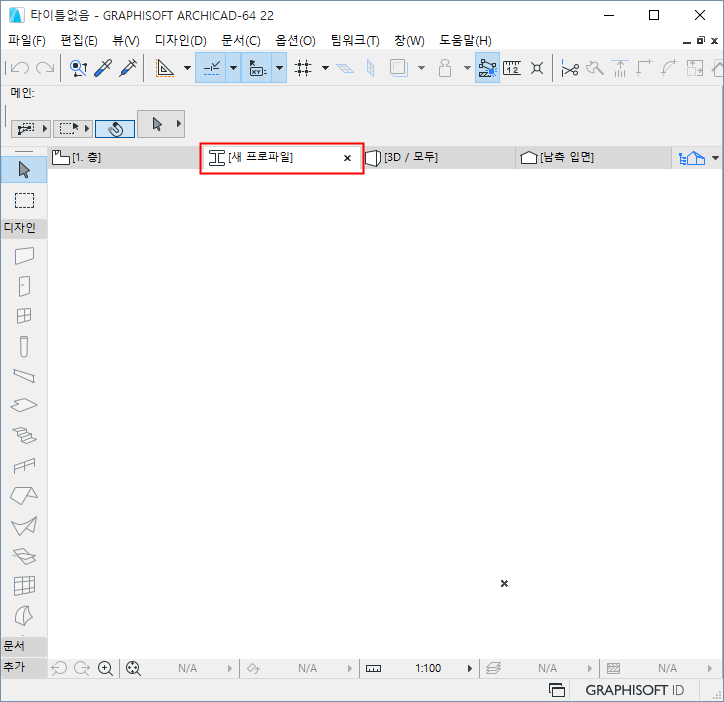Viewport: 724px width, 702px height.
Task: Open trace reference dropdown arrow
Action: coord(421,68)
